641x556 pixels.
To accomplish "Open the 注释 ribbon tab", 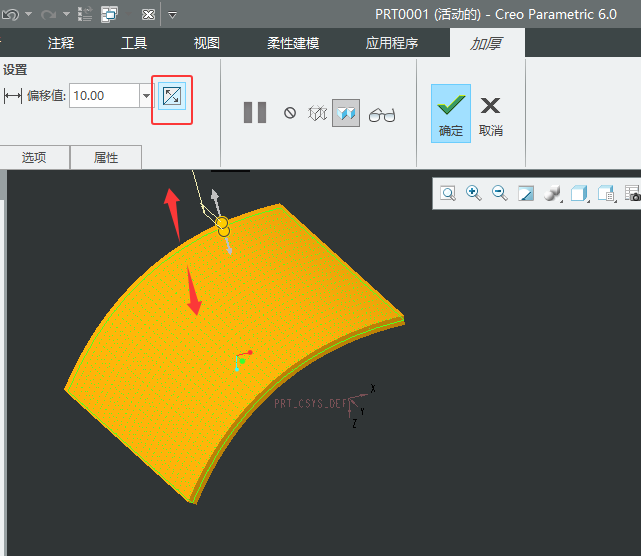I will point(61,43).
